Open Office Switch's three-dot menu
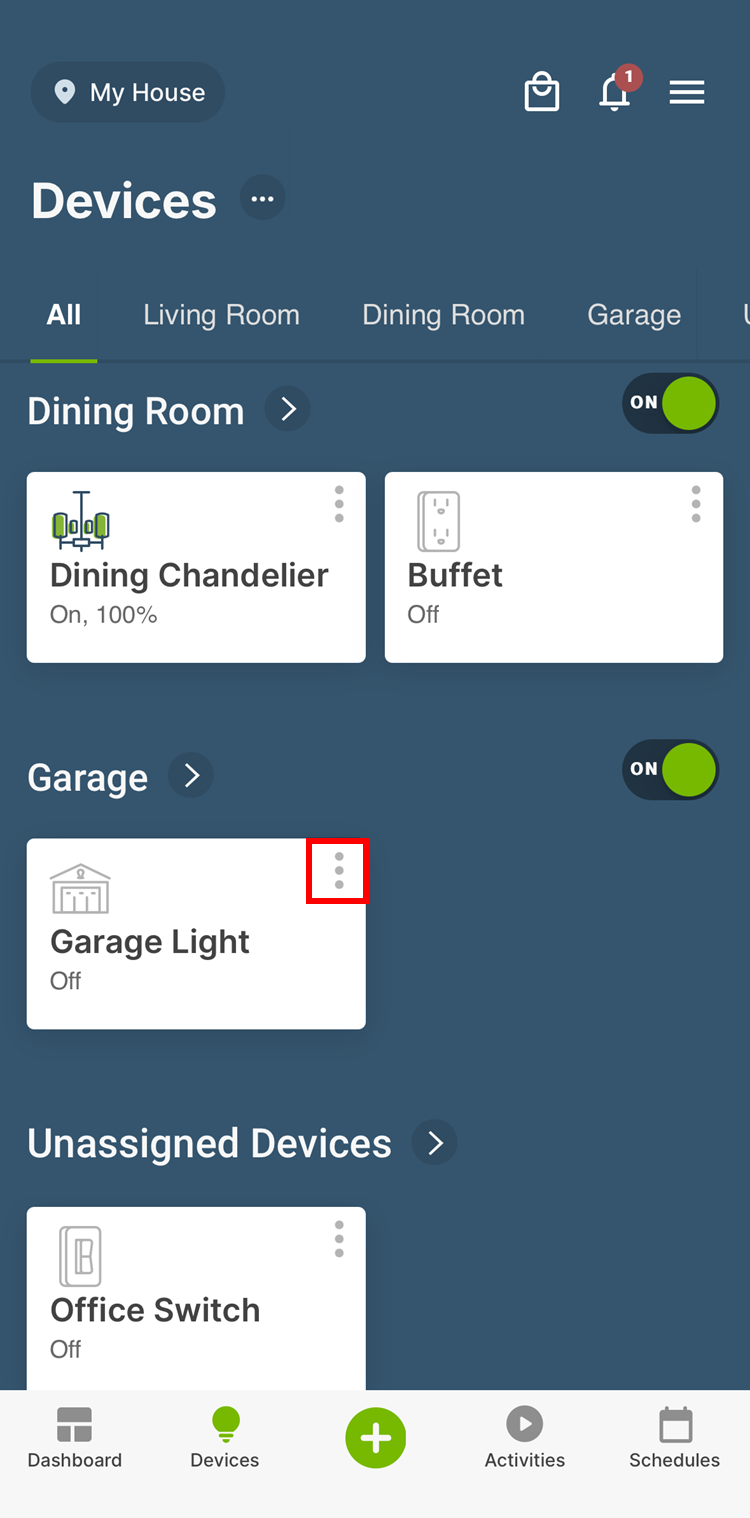The height and width of the screenshot is (1518, 750). pyautogui.click(x=339, y=1239)
